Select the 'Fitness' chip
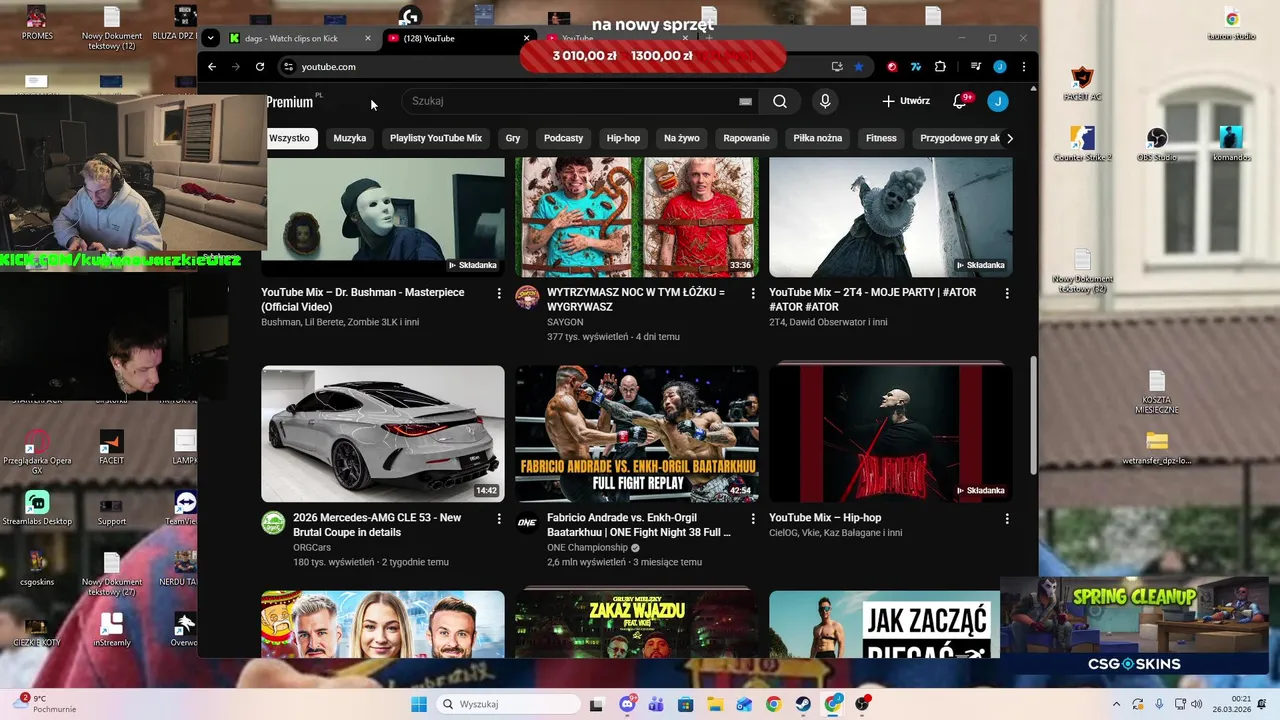This screenshot has width=1280, height=720. (881, 138)
